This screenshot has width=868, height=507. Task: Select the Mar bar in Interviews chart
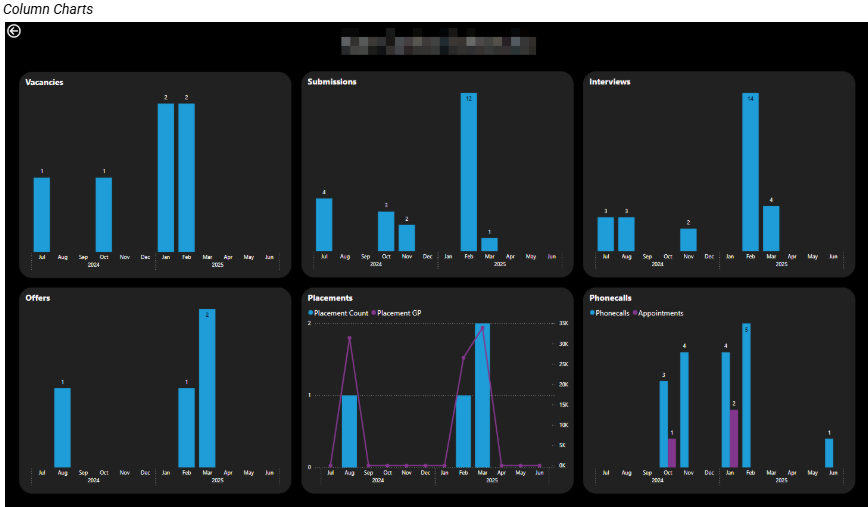[771, 229]
